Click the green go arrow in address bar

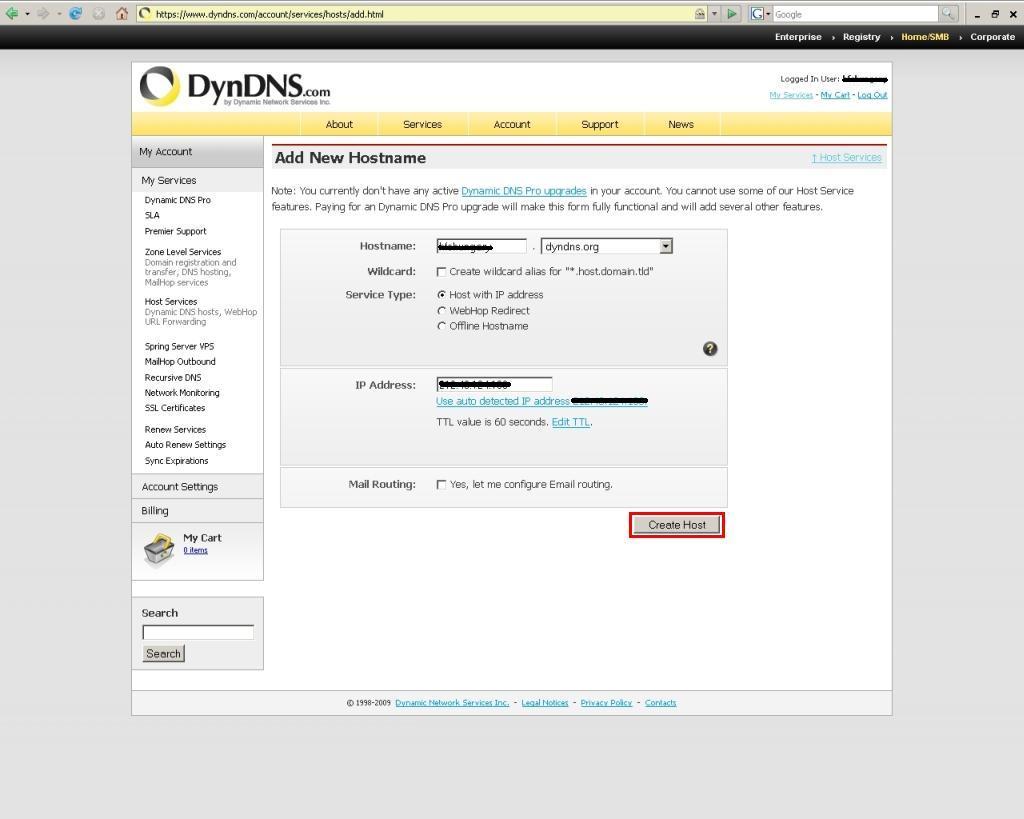(731, 13)
